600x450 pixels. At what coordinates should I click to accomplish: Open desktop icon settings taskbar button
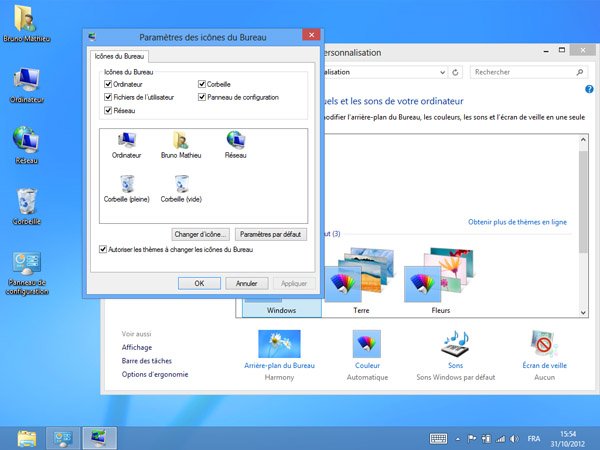(x=99, y=438)
